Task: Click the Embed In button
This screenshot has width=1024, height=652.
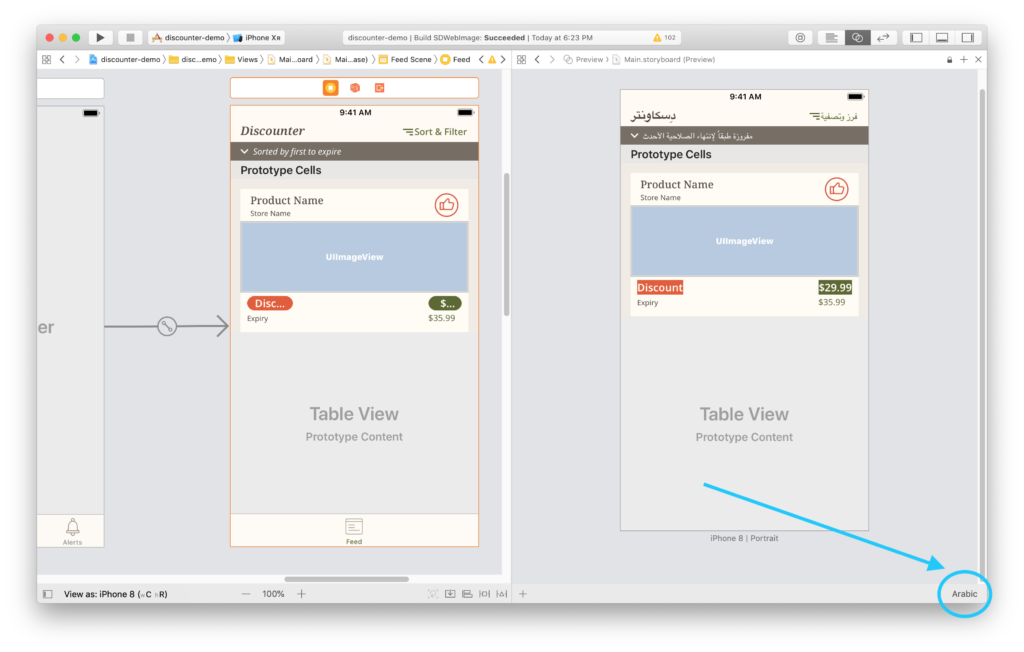Action: 450,594
